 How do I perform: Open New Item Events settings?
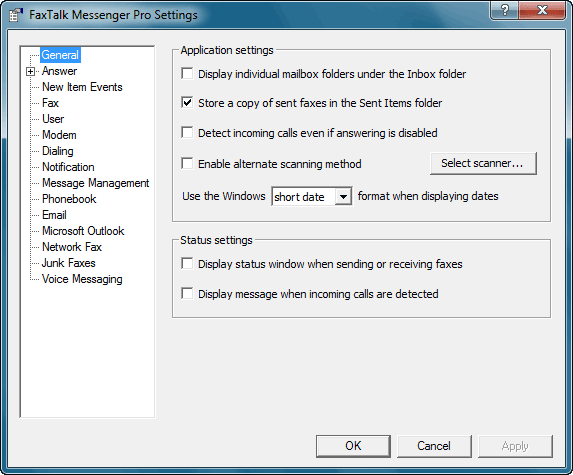[x=82, y=87]
